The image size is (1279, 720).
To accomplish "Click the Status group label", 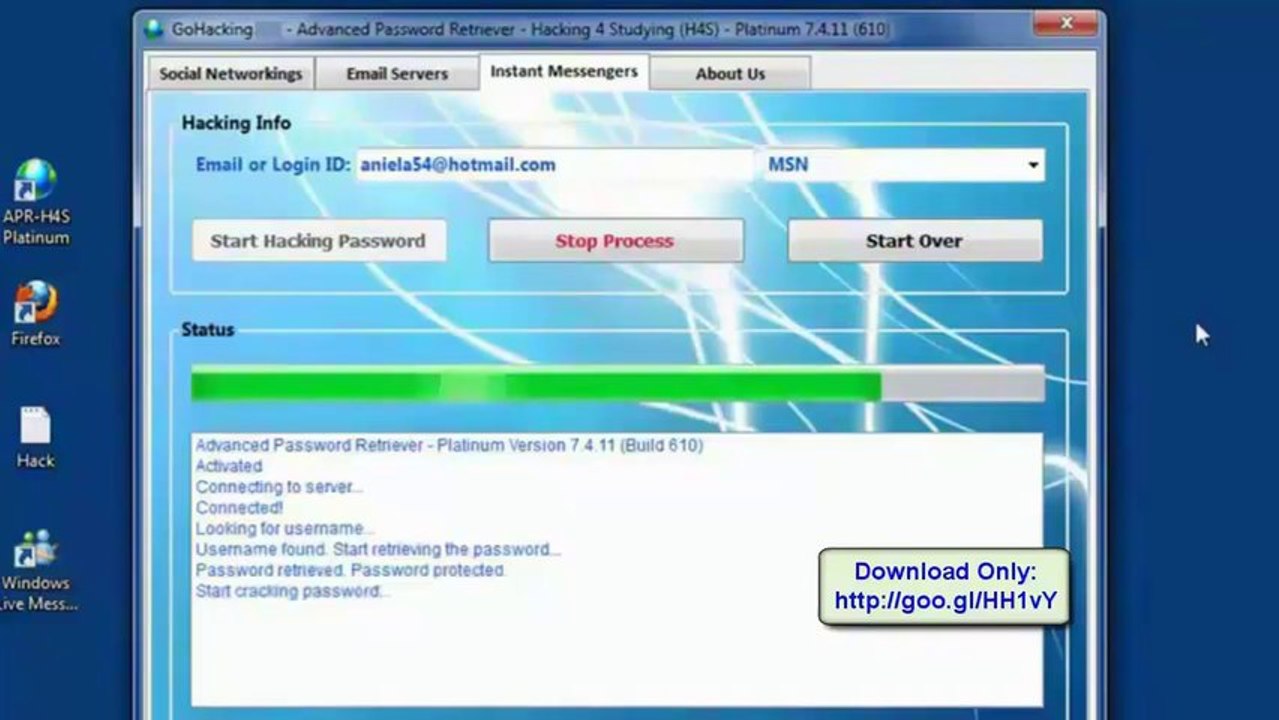I will [x=208, y=329].
